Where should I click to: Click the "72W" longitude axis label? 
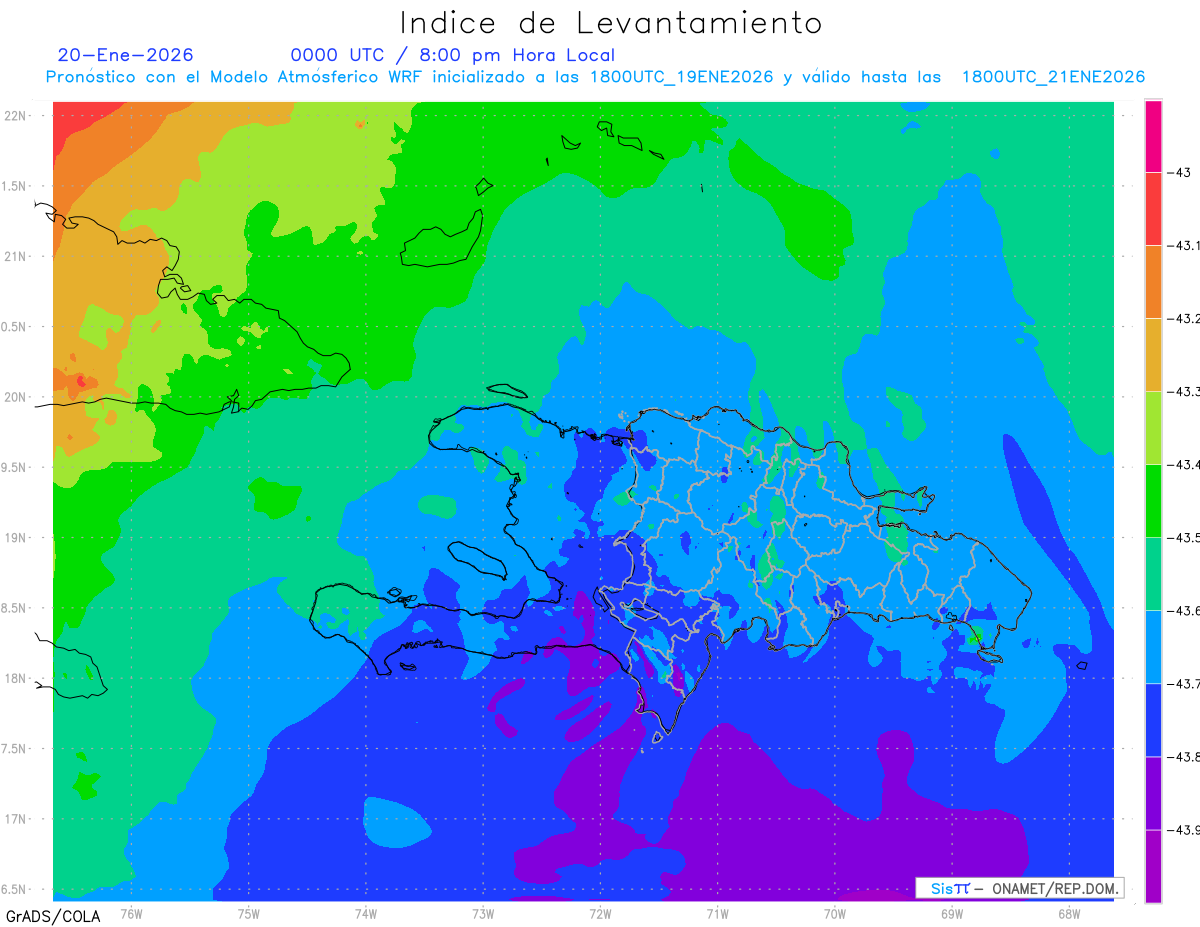point(600,913)
